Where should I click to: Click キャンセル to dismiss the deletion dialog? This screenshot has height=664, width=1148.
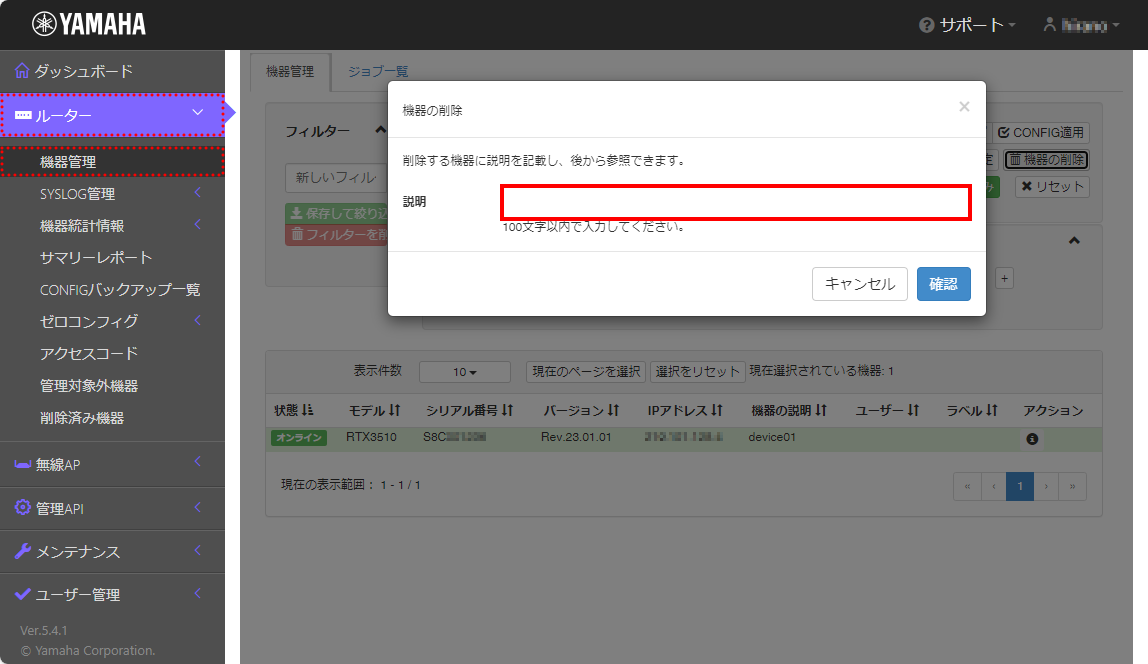[x=858, y=284]
